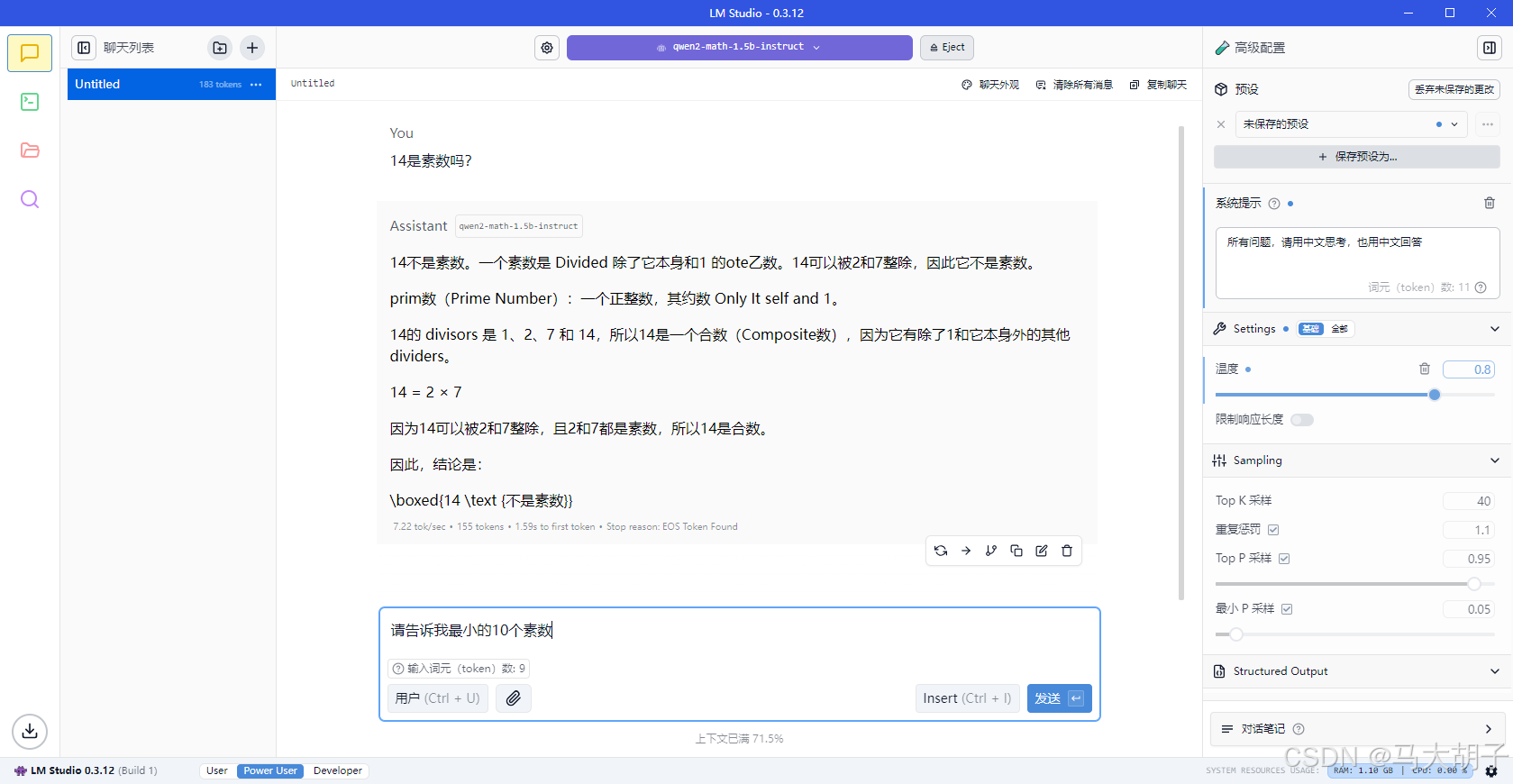
Task: Duplicate the chat via copy chat
Action: point(1158,85)
